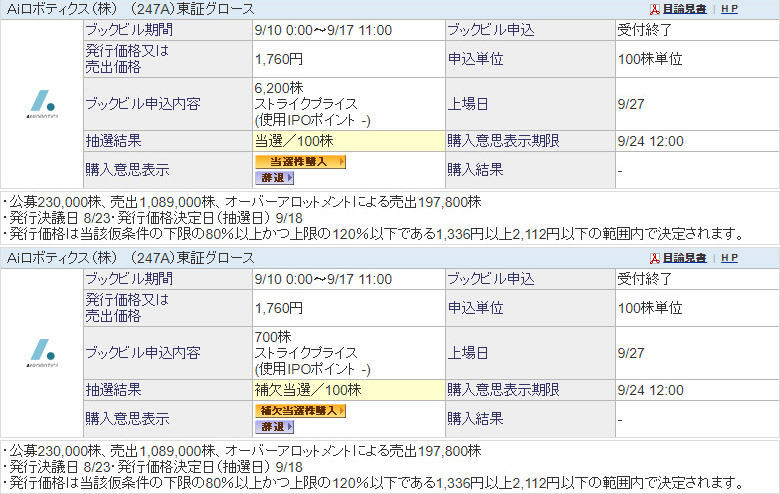Click the 補欠当選株購入 button
The height and width of the screenshot is (494, 780).
coord(300,410)
